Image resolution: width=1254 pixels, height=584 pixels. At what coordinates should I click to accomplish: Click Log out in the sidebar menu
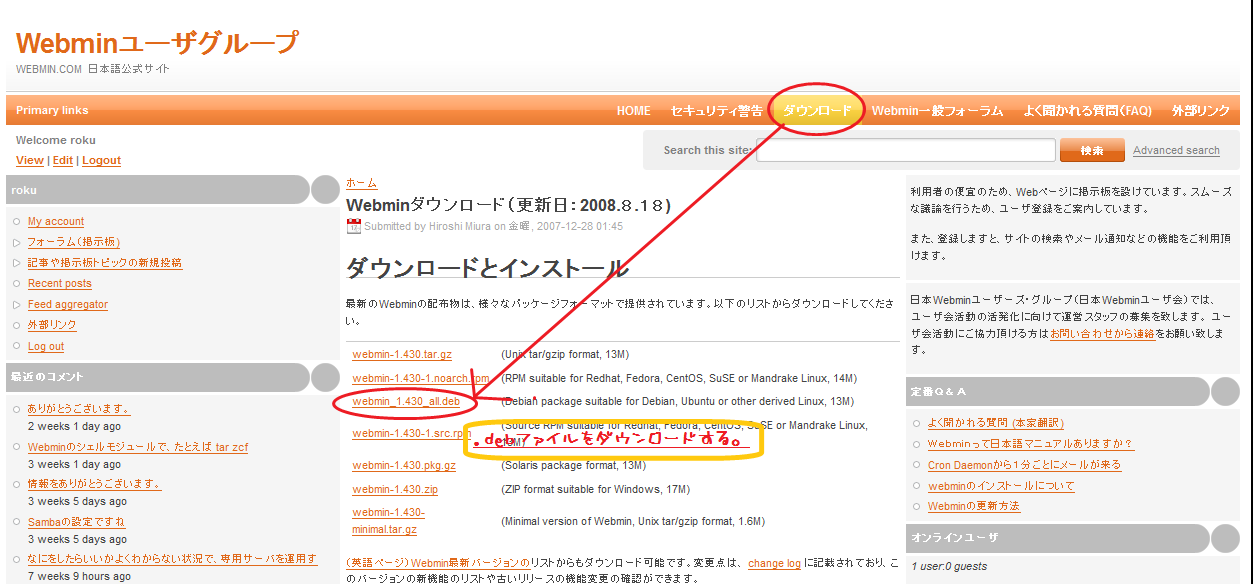click(x=46, y=347)
